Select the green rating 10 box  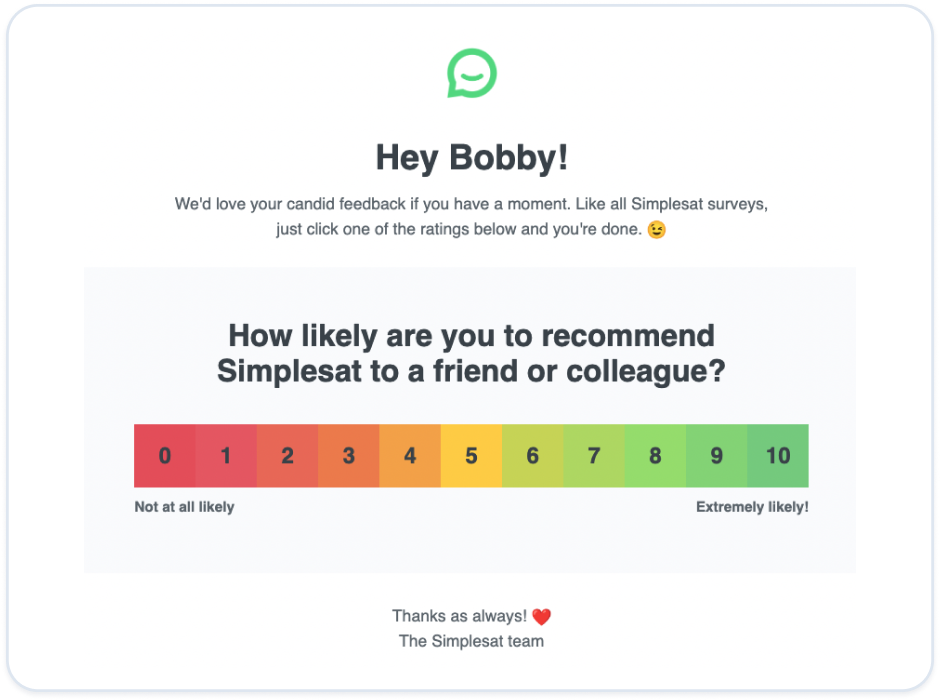tap(778, 456)
